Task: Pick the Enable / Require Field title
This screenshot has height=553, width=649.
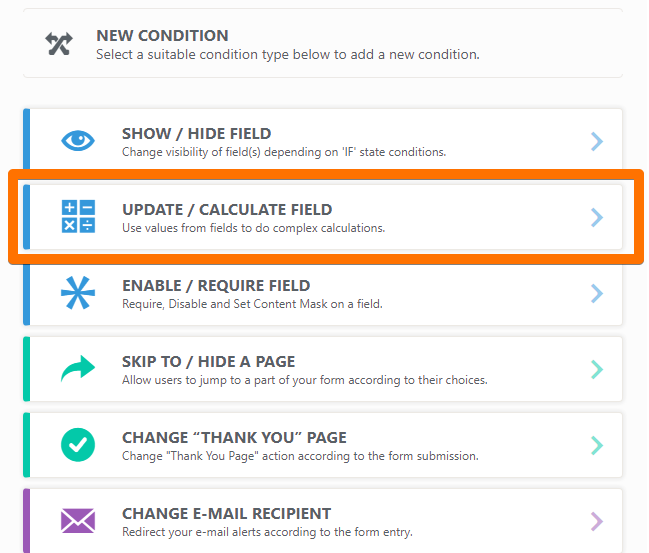Action: point(216,286)
